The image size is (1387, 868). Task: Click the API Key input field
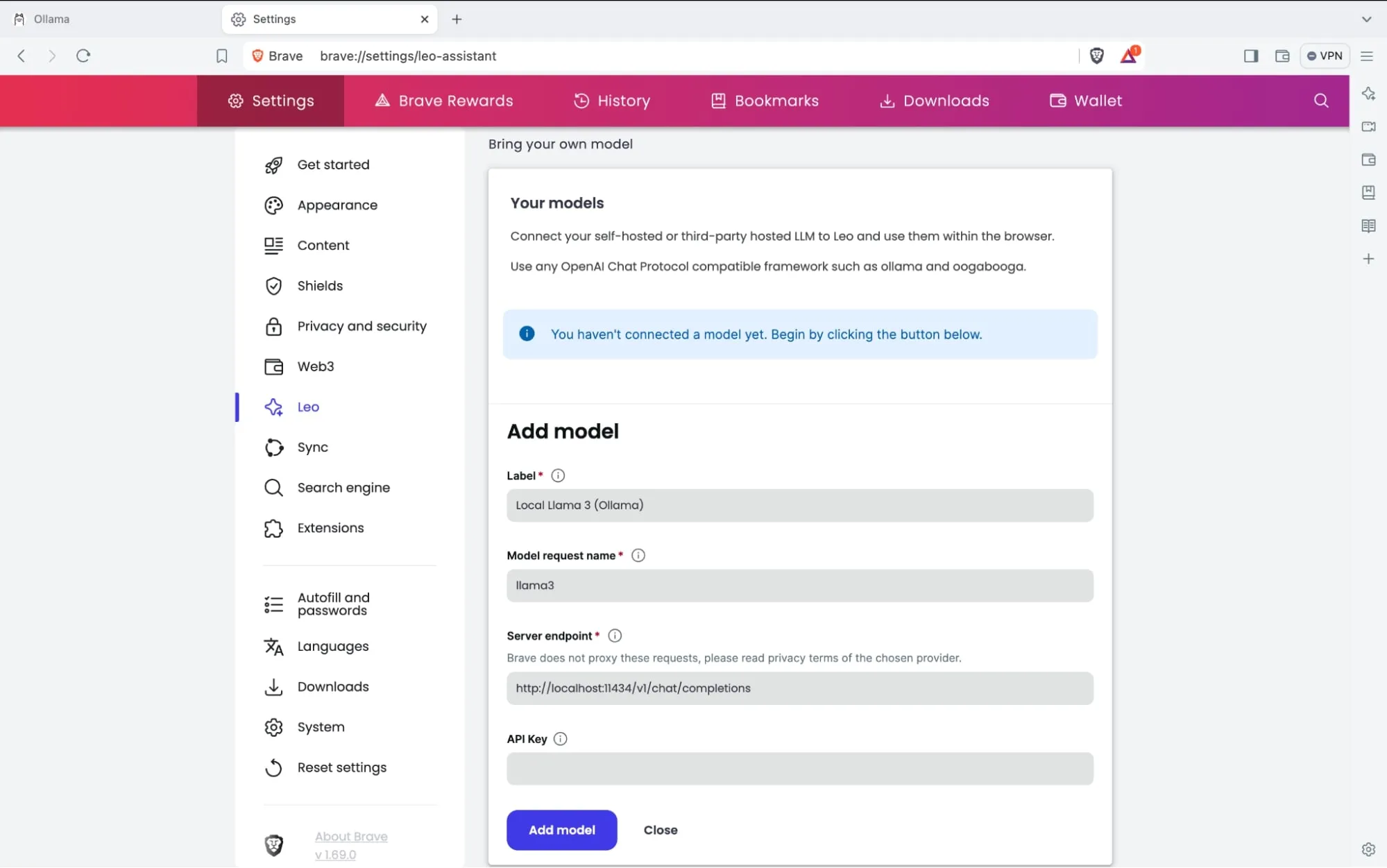800,768
